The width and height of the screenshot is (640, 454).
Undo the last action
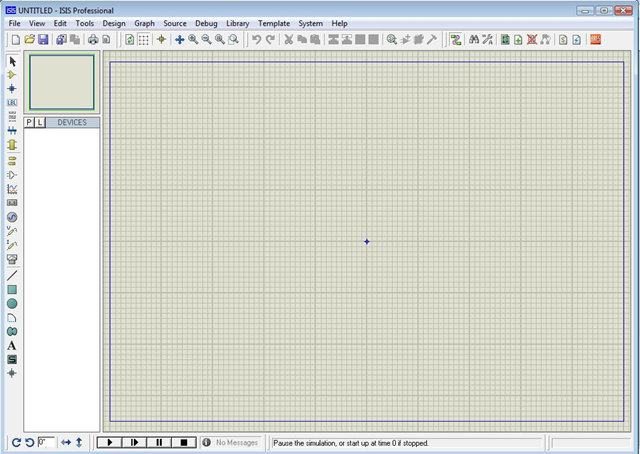tap(256, 40)
